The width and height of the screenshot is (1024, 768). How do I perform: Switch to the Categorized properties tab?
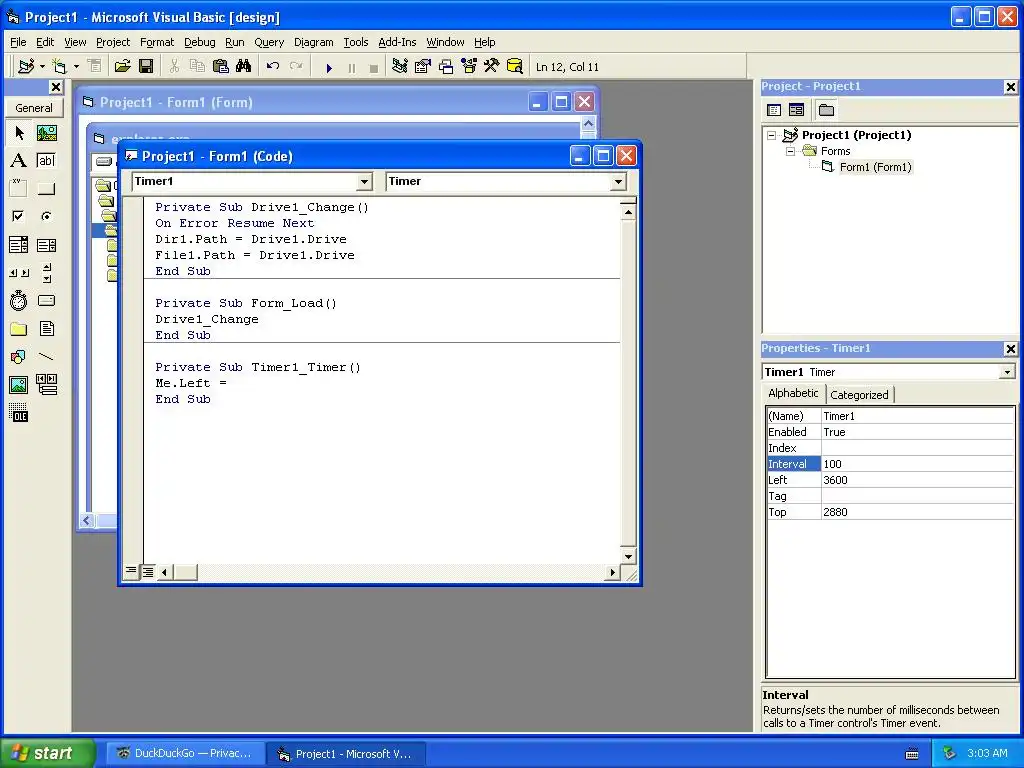click(859, 394)
